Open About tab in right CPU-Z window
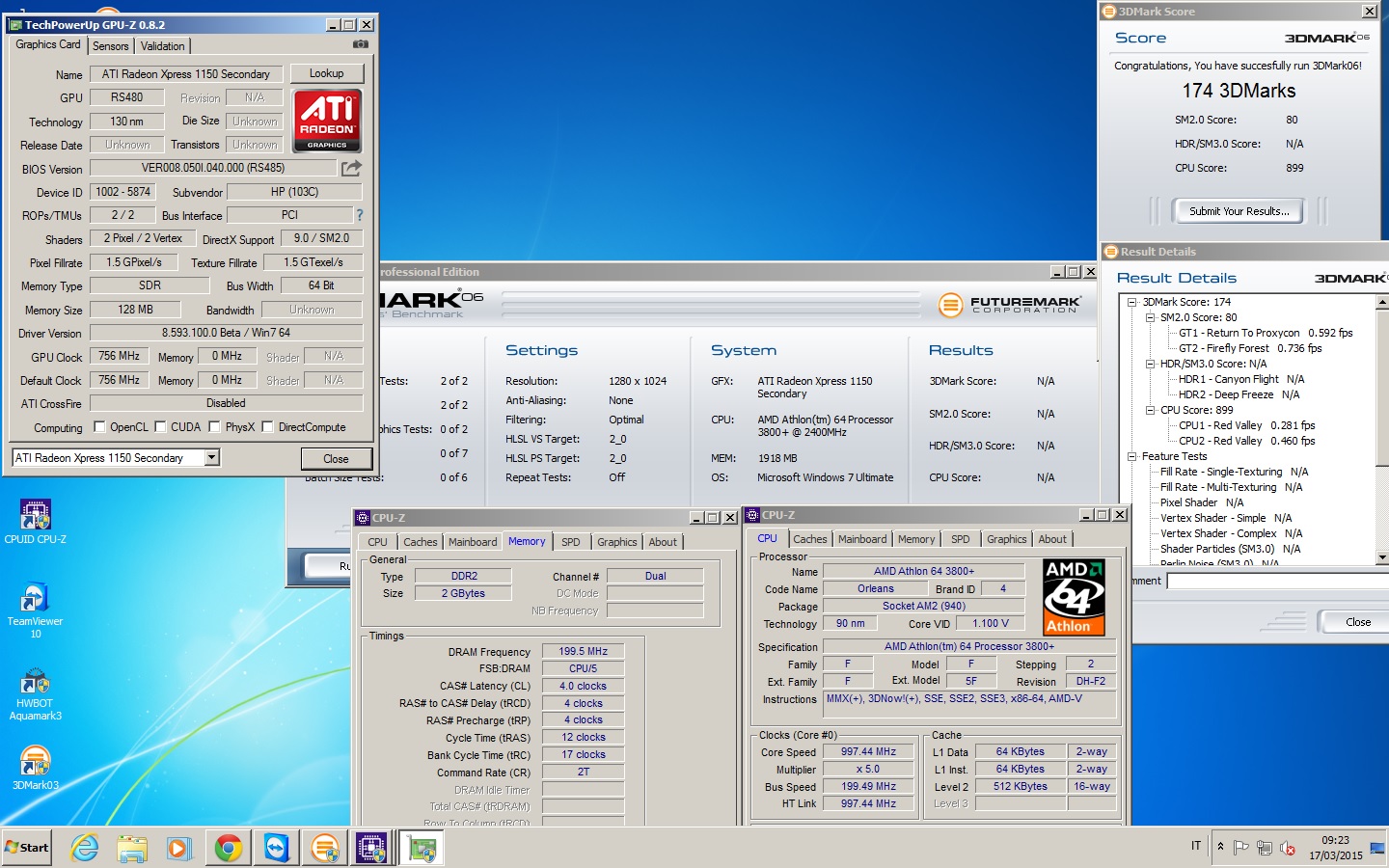 click(1052, 539)
